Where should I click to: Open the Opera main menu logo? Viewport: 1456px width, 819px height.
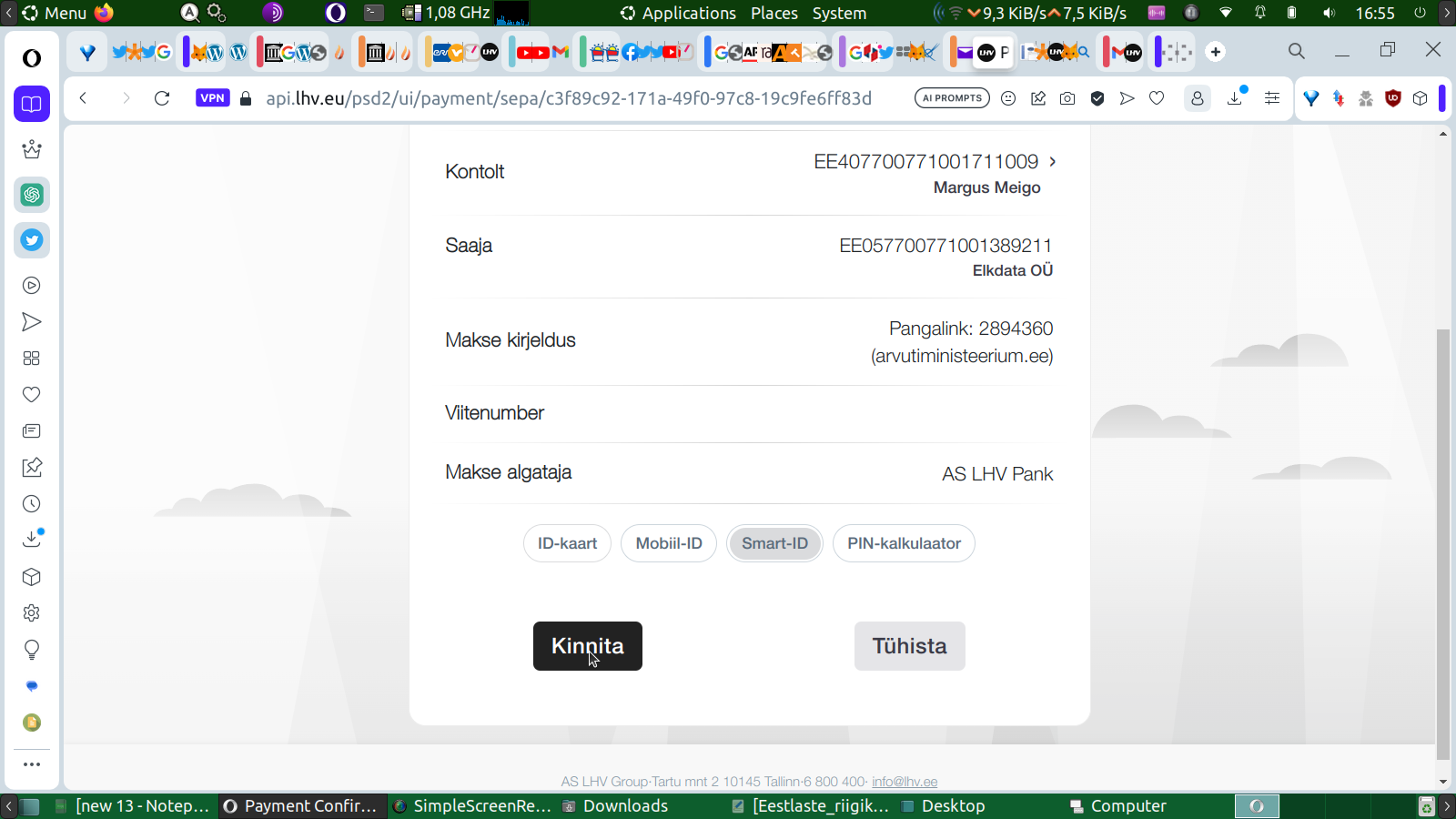32,58
